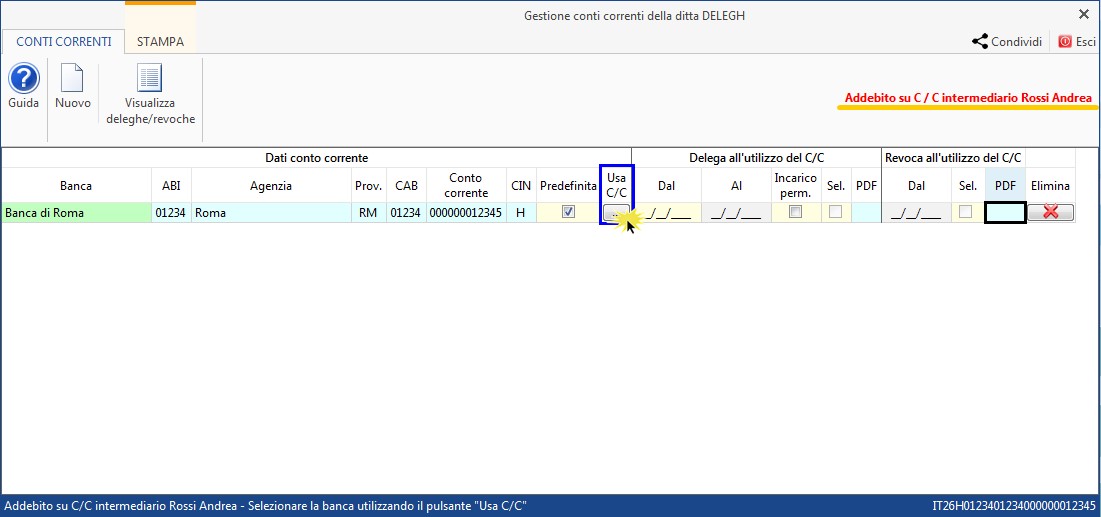The width and height of the screenshot is (1101, 517).
Task: Click the Revoca PDF cell
Action: click(1005, 212)
